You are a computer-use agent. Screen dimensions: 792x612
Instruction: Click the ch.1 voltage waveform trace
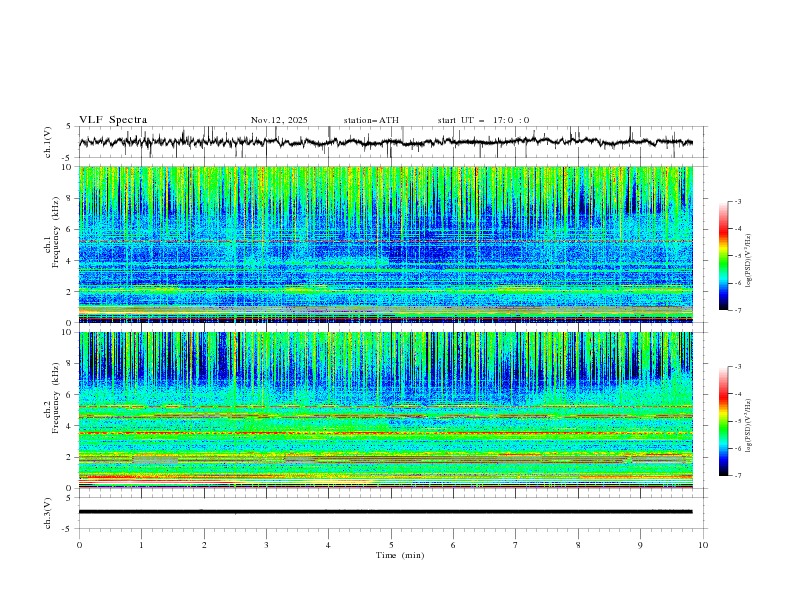tap(385, 142)
